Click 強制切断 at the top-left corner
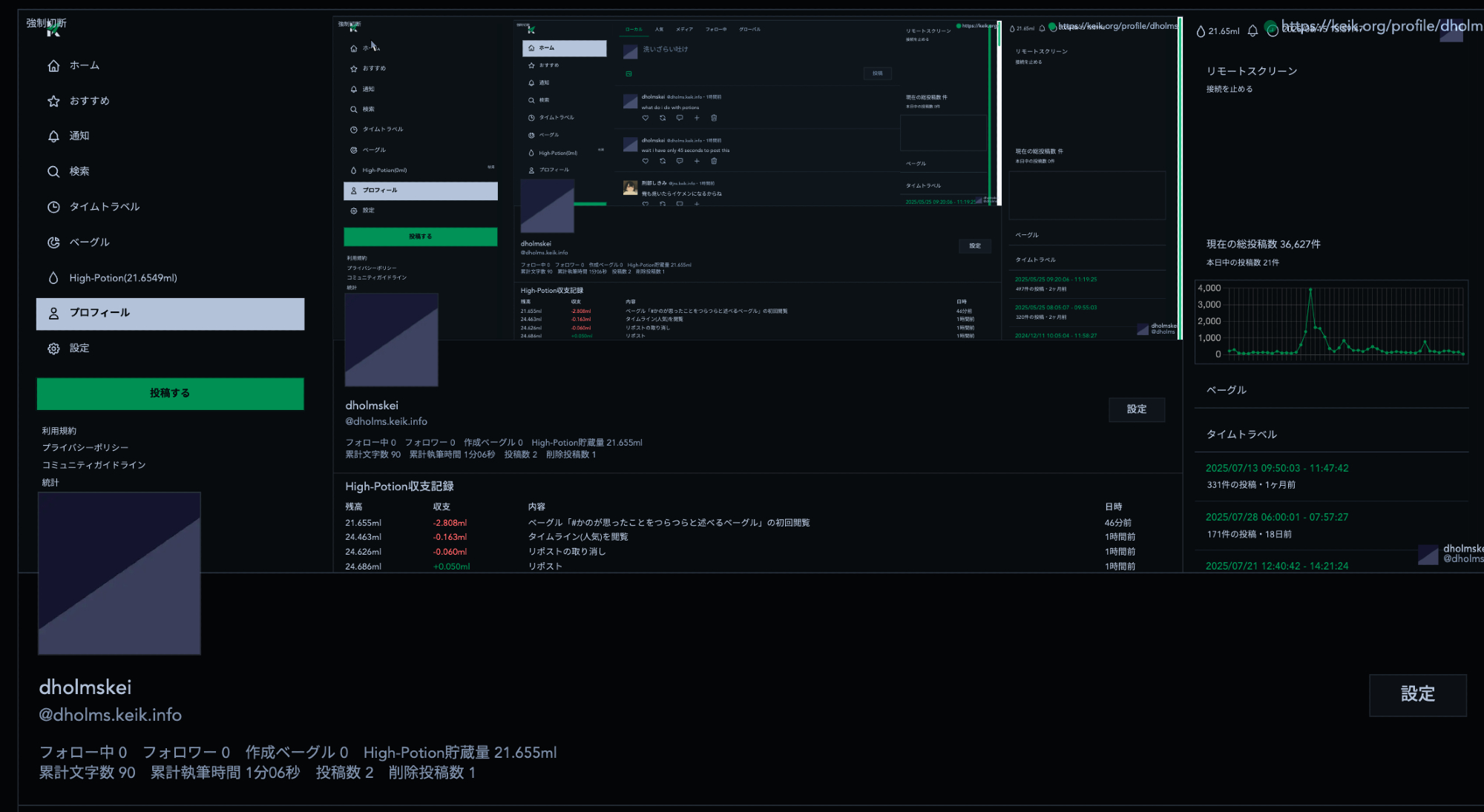 point(46,23)
